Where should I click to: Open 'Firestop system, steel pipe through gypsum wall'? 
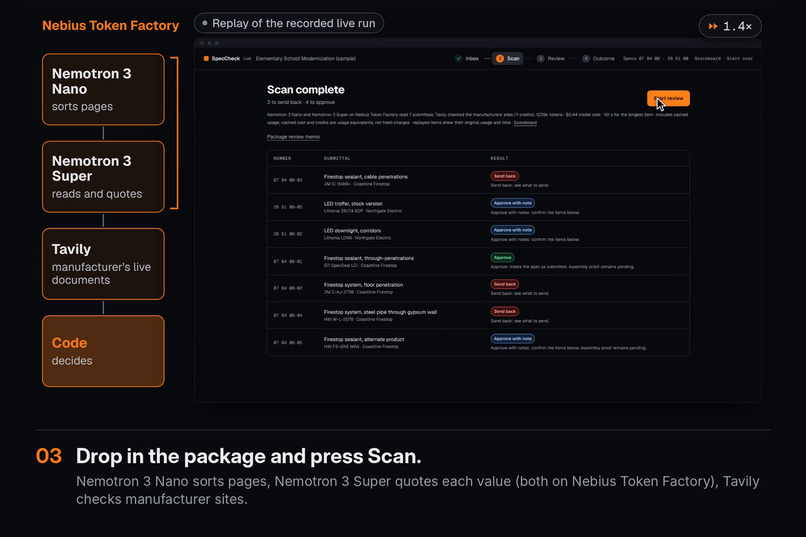380,312
